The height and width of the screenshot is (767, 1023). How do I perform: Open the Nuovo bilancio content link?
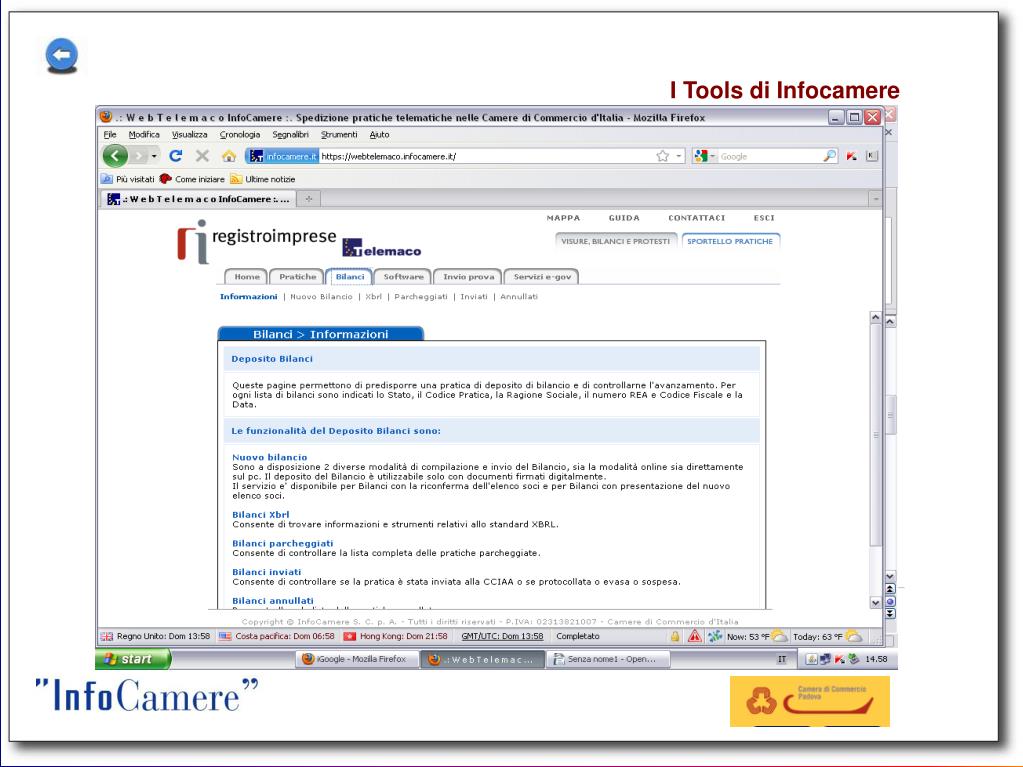point(269,457)
